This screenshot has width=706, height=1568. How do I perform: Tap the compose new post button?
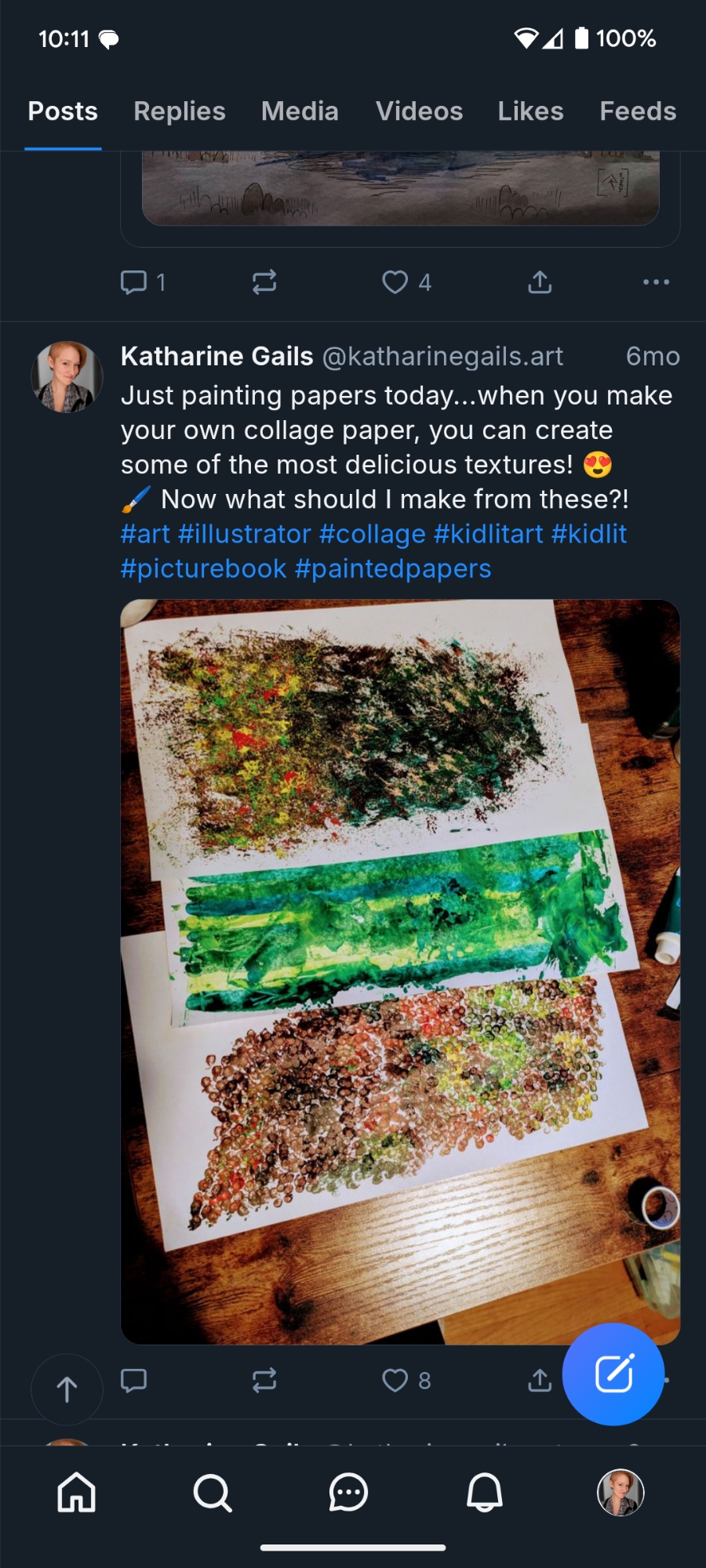[x=613, y=1374]
